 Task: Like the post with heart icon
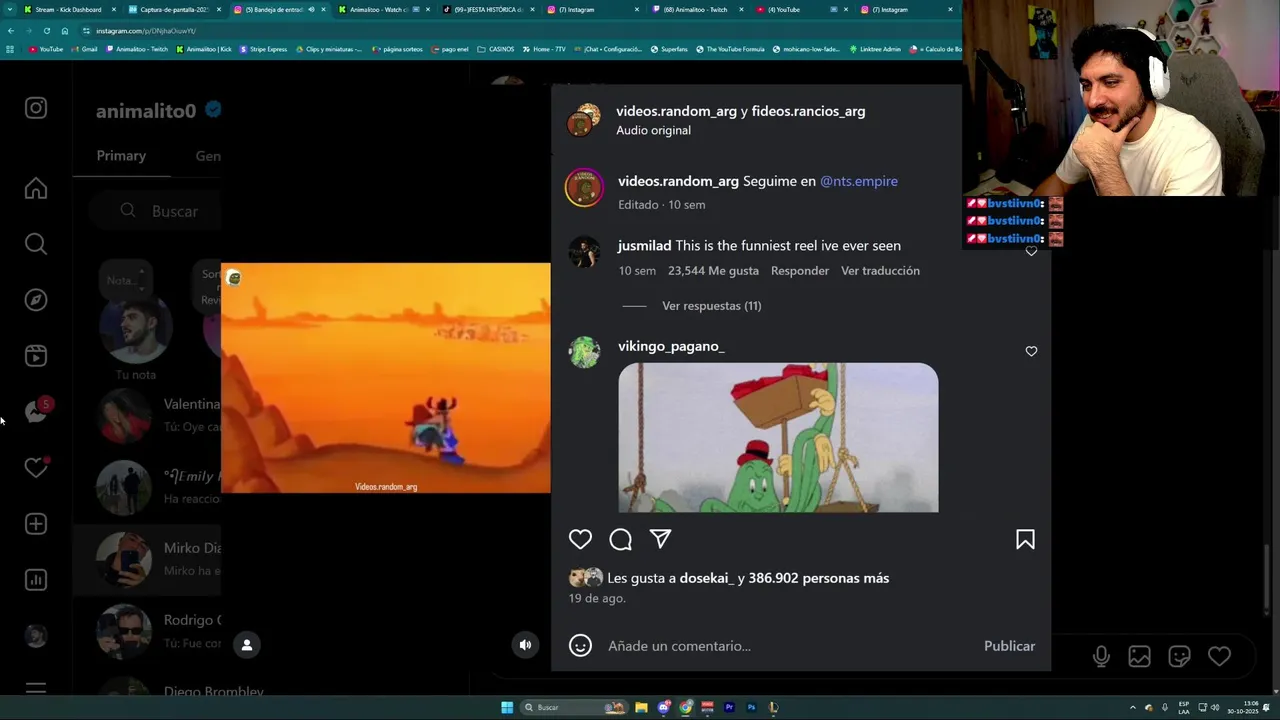point(580,539)
